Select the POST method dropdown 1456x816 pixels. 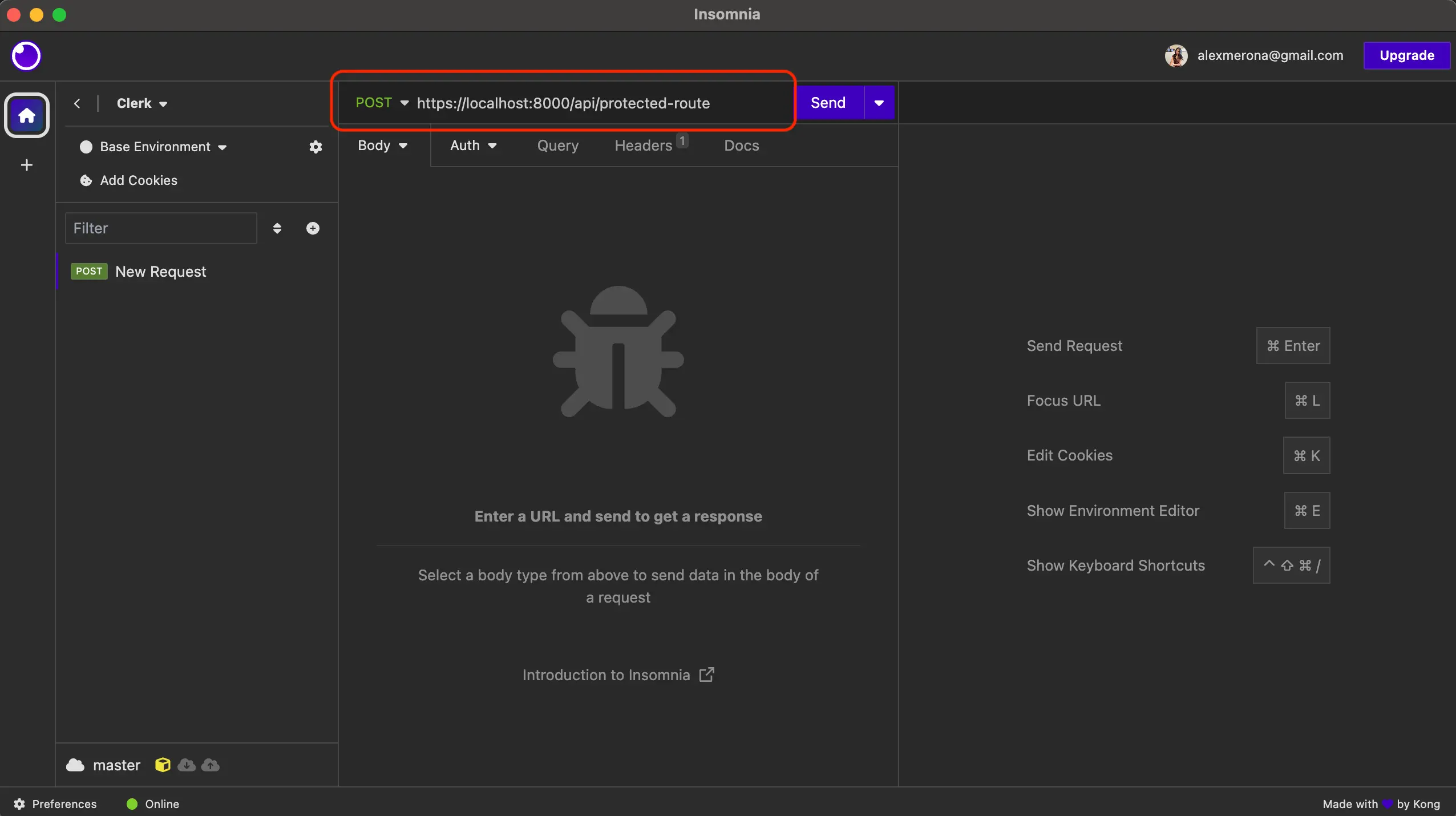pyautogui.click(x=380, y=103)
